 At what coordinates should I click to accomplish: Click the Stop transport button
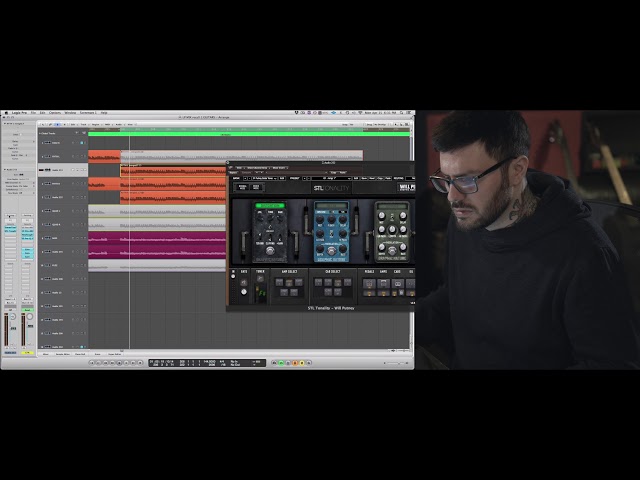click(x=119, y=362)
